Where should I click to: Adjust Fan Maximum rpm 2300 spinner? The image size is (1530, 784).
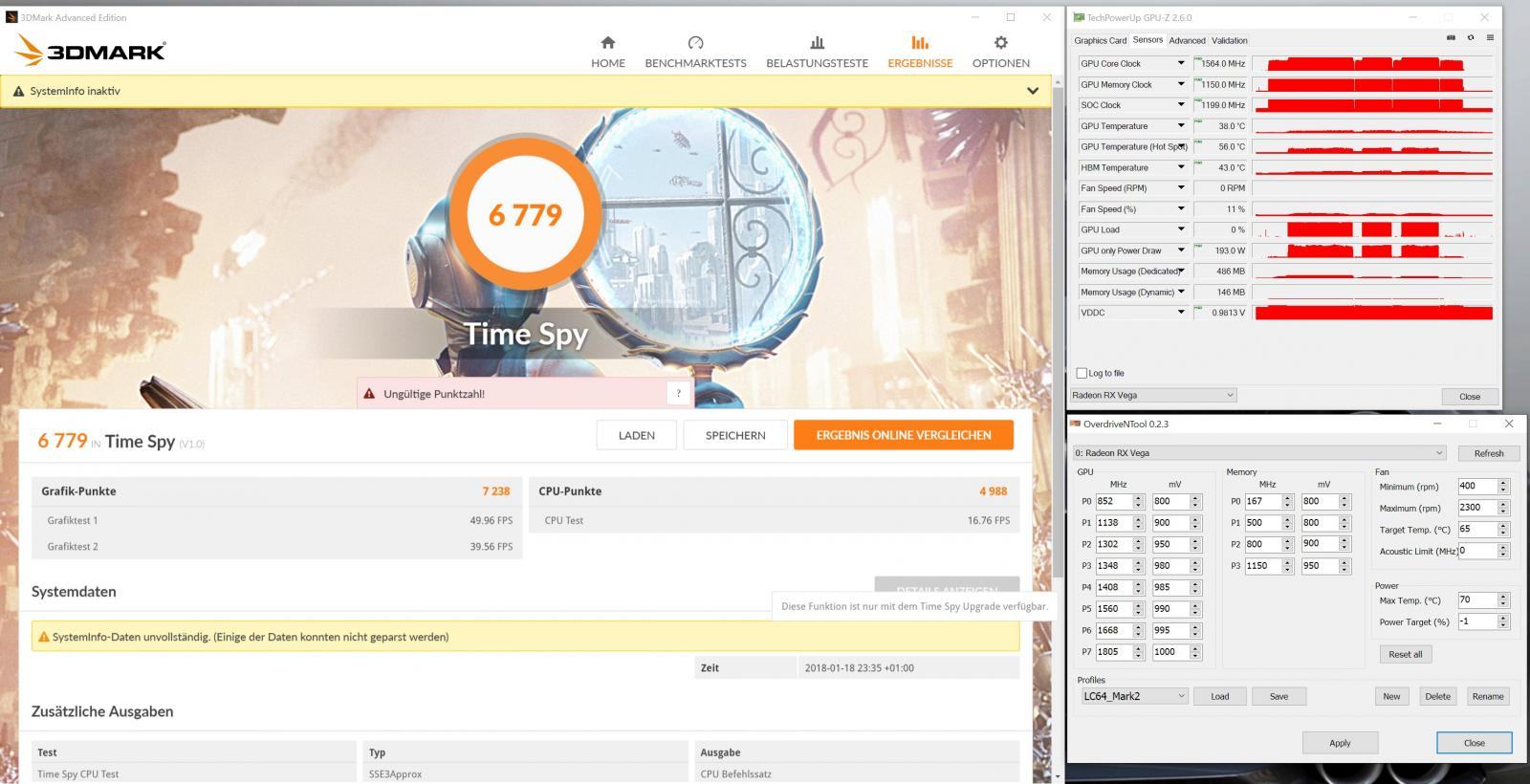pyautogui.click(x=1503, y=508)
